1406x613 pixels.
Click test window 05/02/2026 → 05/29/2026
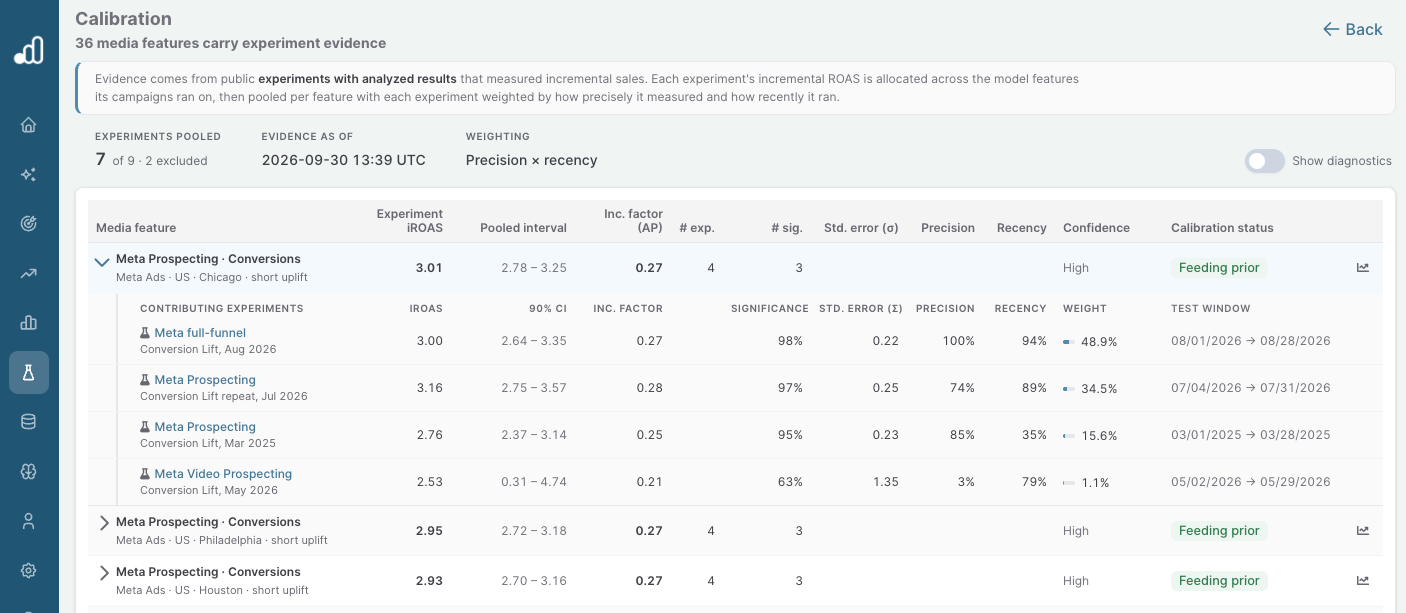1251,482
